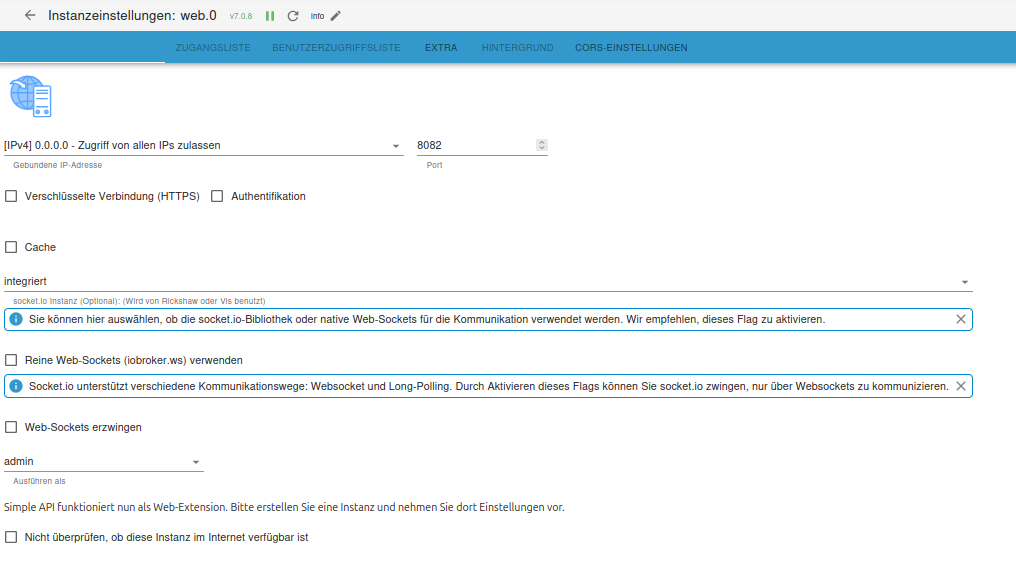The width and height of the screenshot is (1016, 567).
Task: Open the Gebundene IP-Adresse dropdown
Action: (x=203, y=146)
